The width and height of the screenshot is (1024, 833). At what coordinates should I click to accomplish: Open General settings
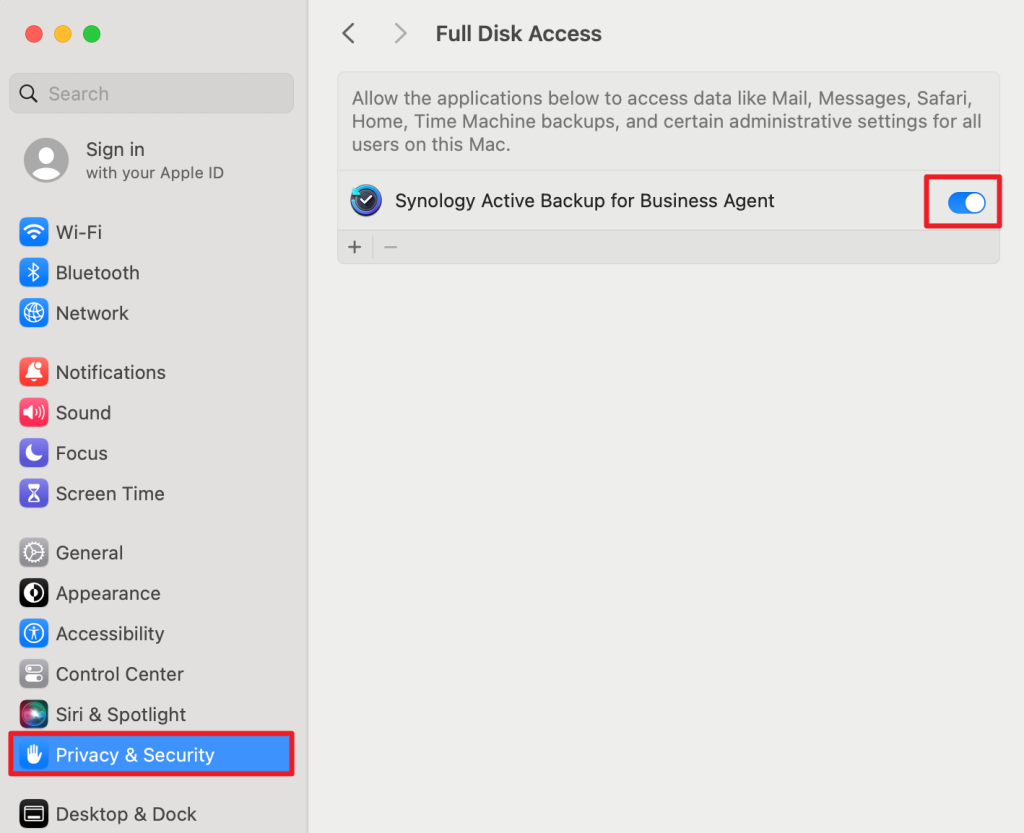pos(152,552)
